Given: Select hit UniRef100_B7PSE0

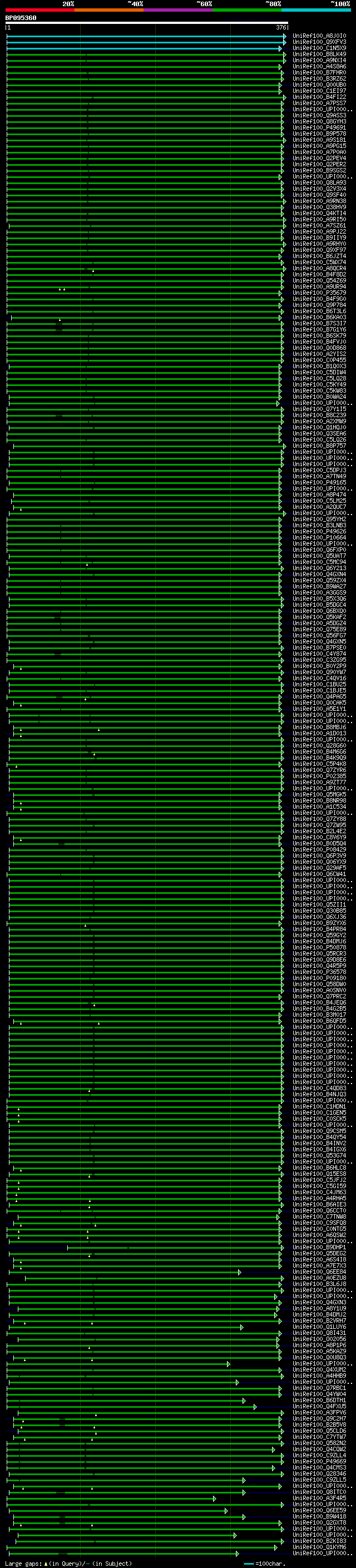Looking at the screenshot, I should [x=319, y=647].
